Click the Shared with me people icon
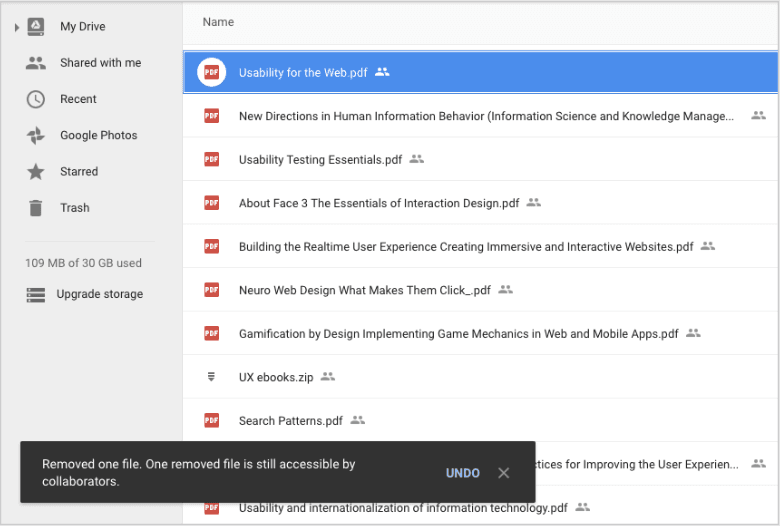Screen dimensions: 781x526 point(36,63)
